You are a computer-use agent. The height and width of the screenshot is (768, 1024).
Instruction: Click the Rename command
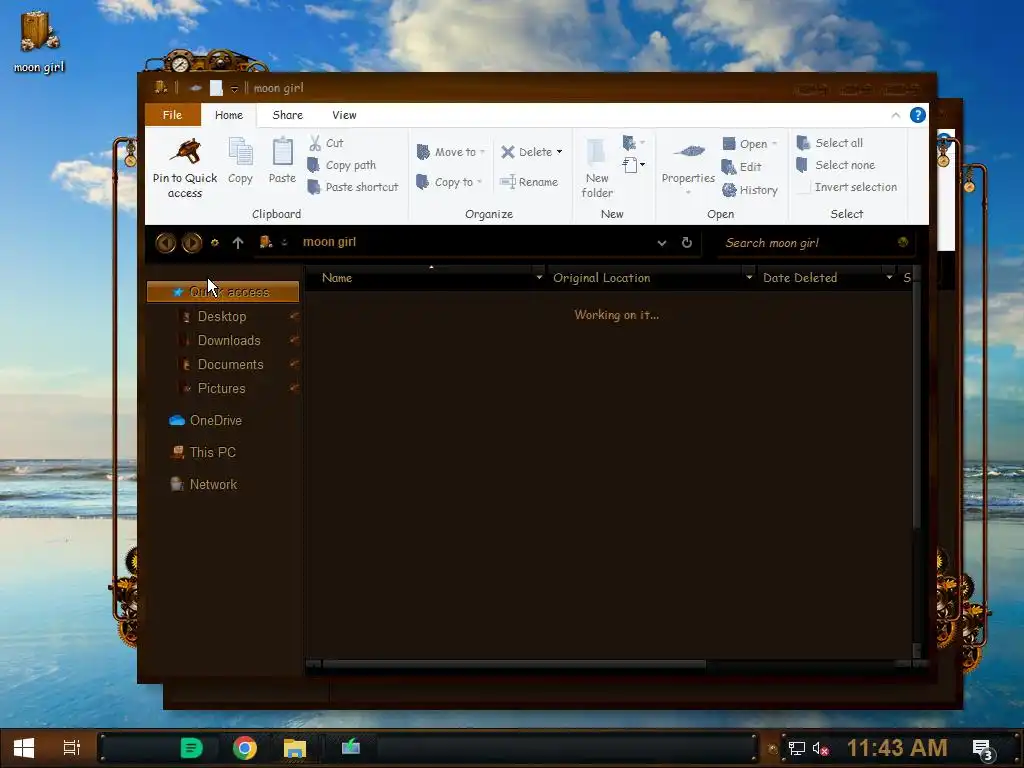pos(529,182)
